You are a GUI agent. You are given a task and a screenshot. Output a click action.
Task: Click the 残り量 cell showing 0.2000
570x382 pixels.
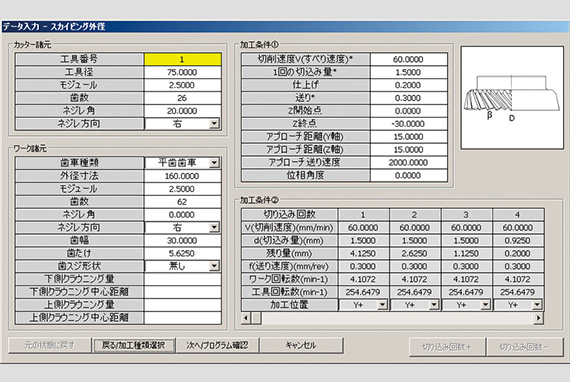[x=518, y=253]
